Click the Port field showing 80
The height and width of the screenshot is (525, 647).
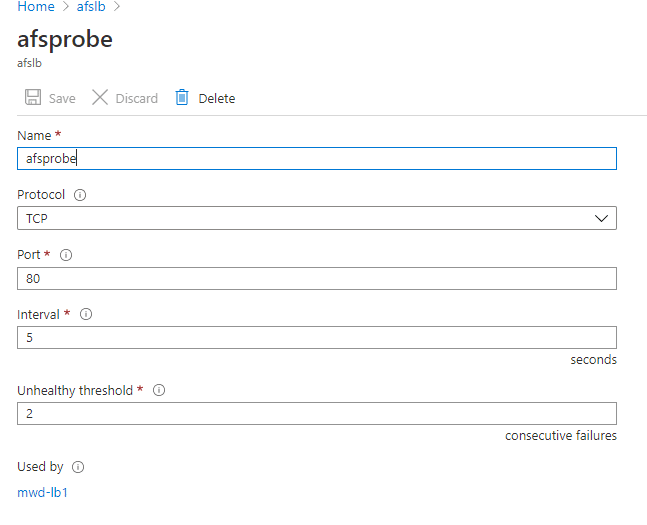[317, 279]
